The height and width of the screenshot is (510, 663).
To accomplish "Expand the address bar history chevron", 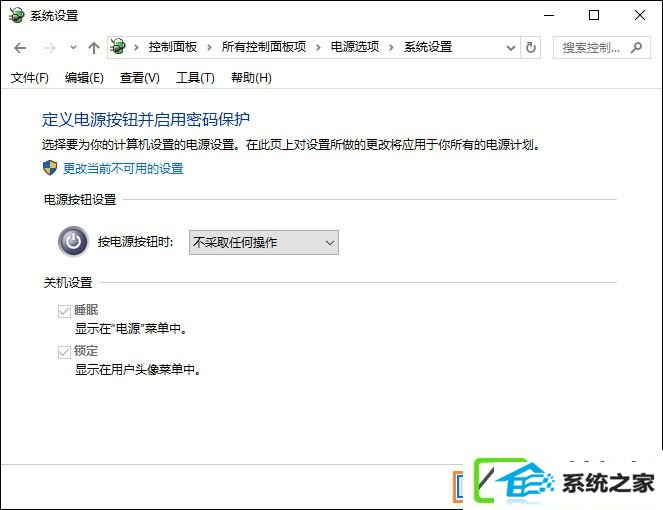I will coord(511,48).
